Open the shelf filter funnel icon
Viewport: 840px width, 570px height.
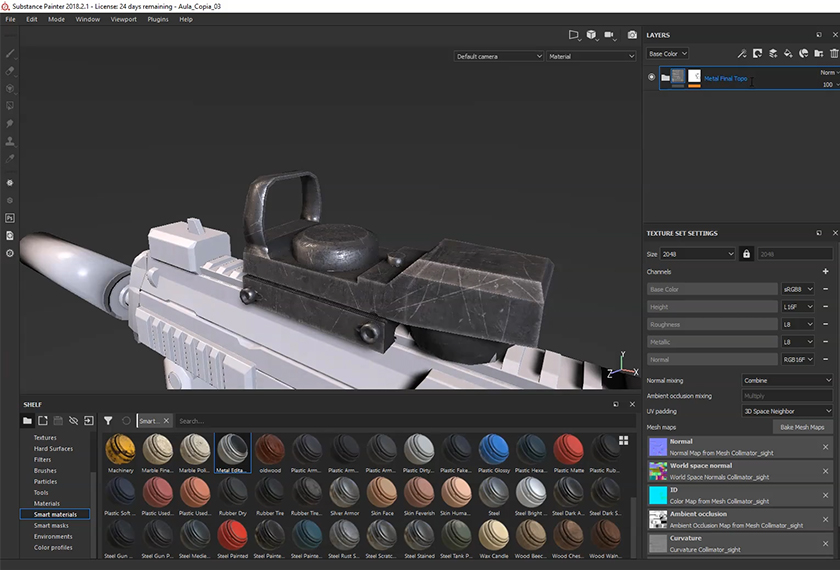tap(108, 421)
